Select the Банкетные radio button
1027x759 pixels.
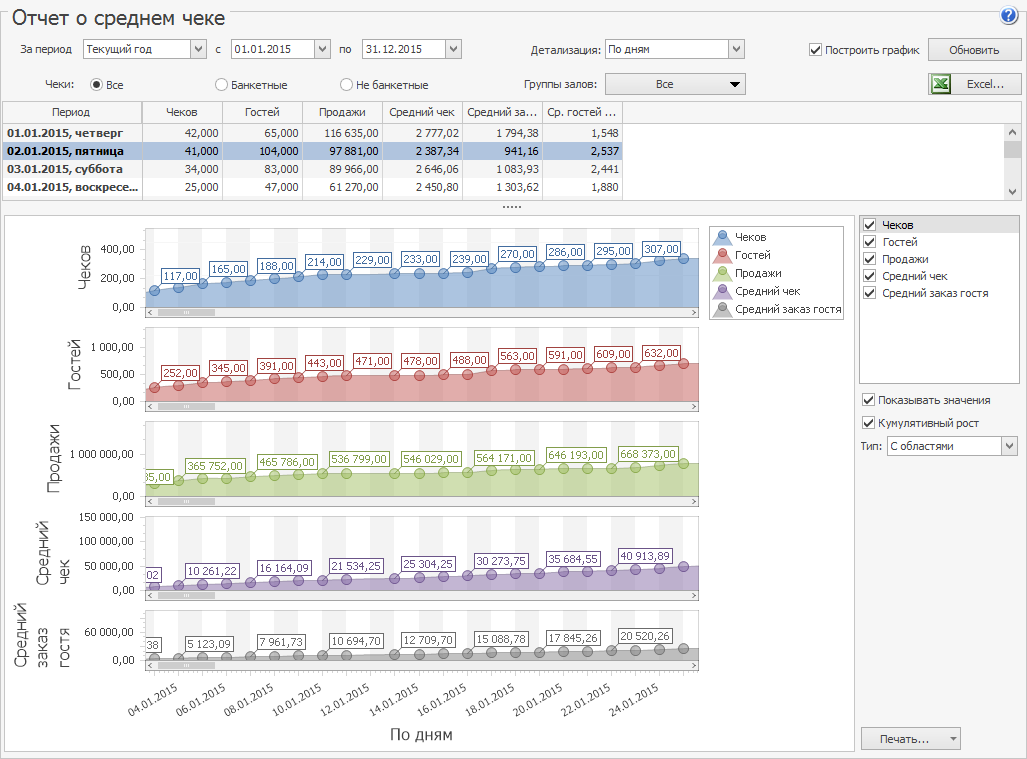click(223, 85)
